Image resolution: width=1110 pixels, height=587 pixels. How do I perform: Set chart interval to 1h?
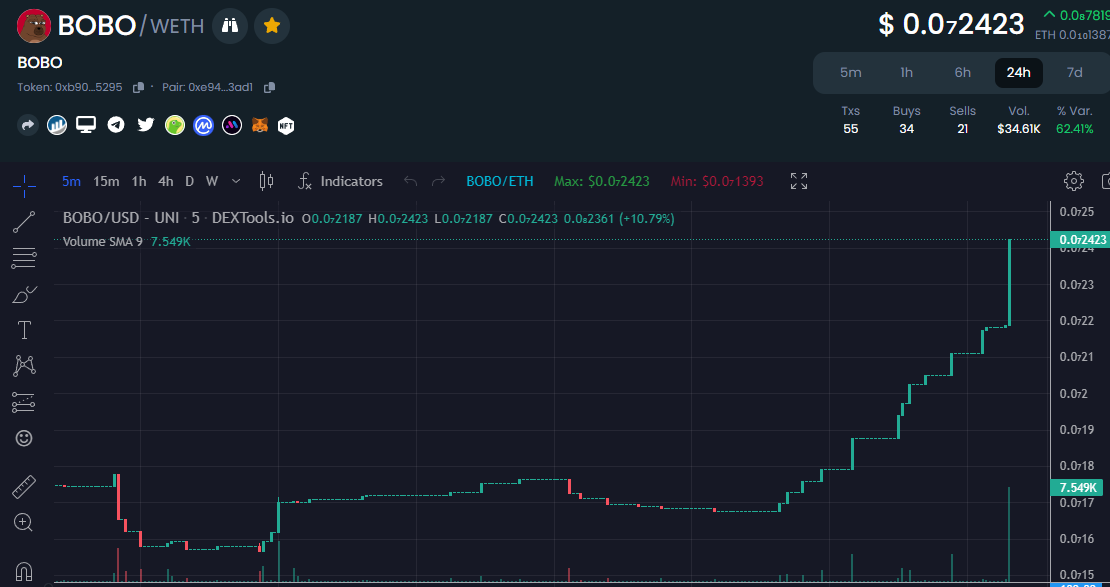(x=139, y=181)
